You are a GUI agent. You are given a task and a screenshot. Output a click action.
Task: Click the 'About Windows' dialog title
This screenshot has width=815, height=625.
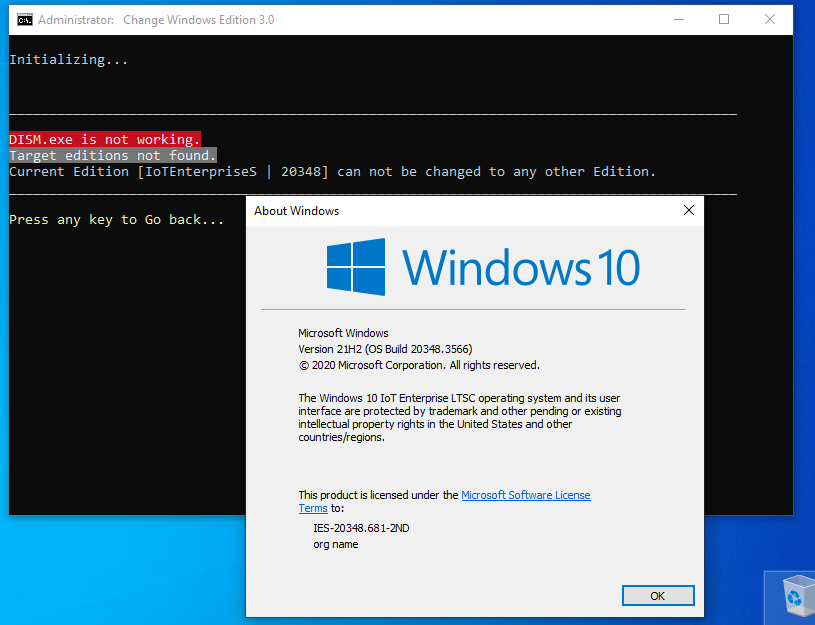point(296,211)
